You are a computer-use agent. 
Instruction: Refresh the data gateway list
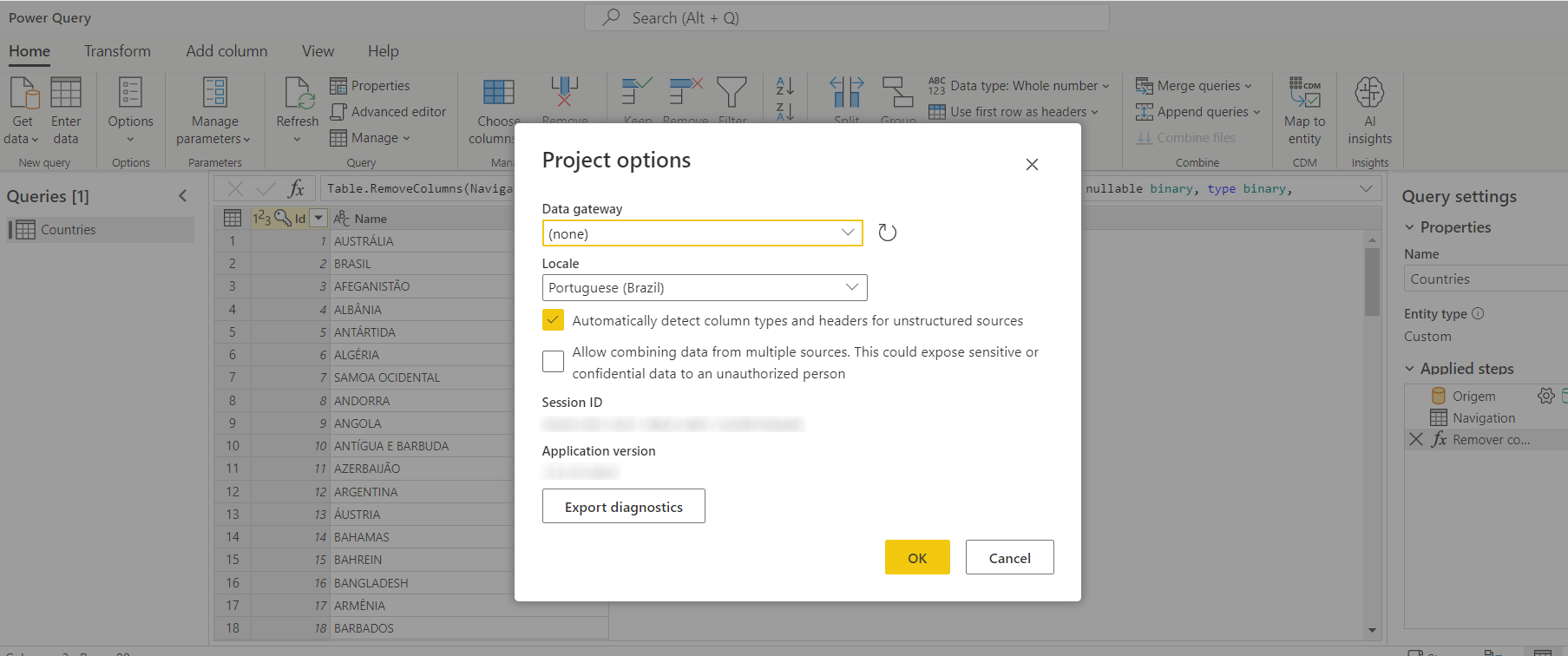coord(887,233)
